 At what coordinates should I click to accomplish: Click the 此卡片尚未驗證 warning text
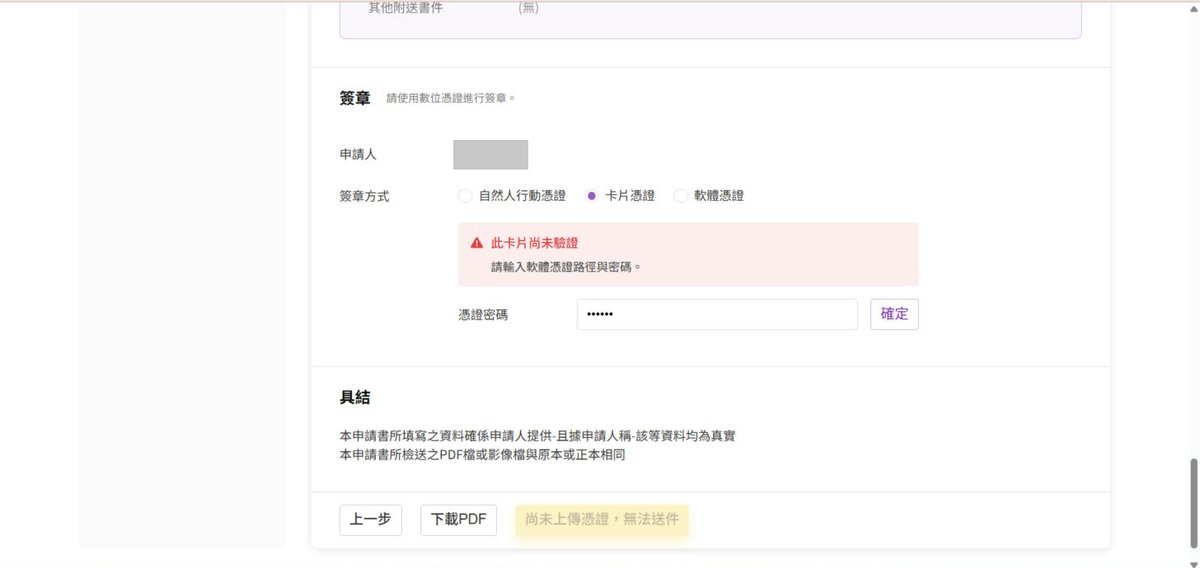tap(535, 243)
